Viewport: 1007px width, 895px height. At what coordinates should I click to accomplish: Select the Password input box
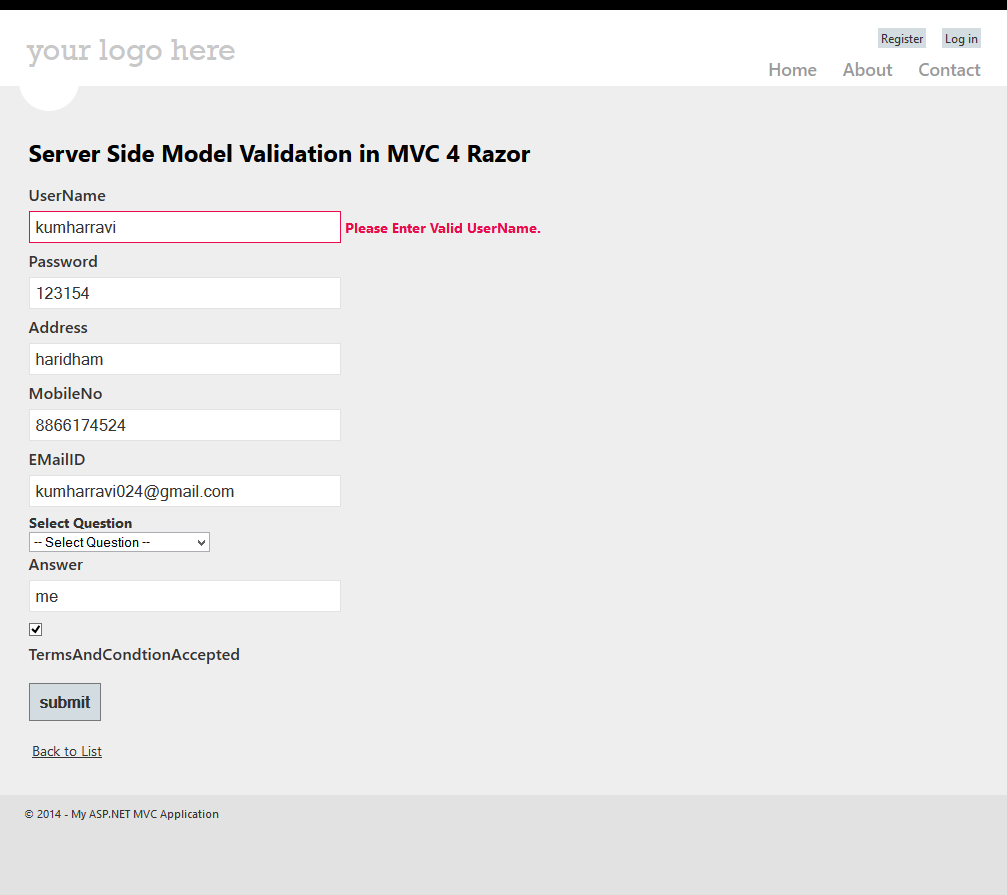(184, 293)
